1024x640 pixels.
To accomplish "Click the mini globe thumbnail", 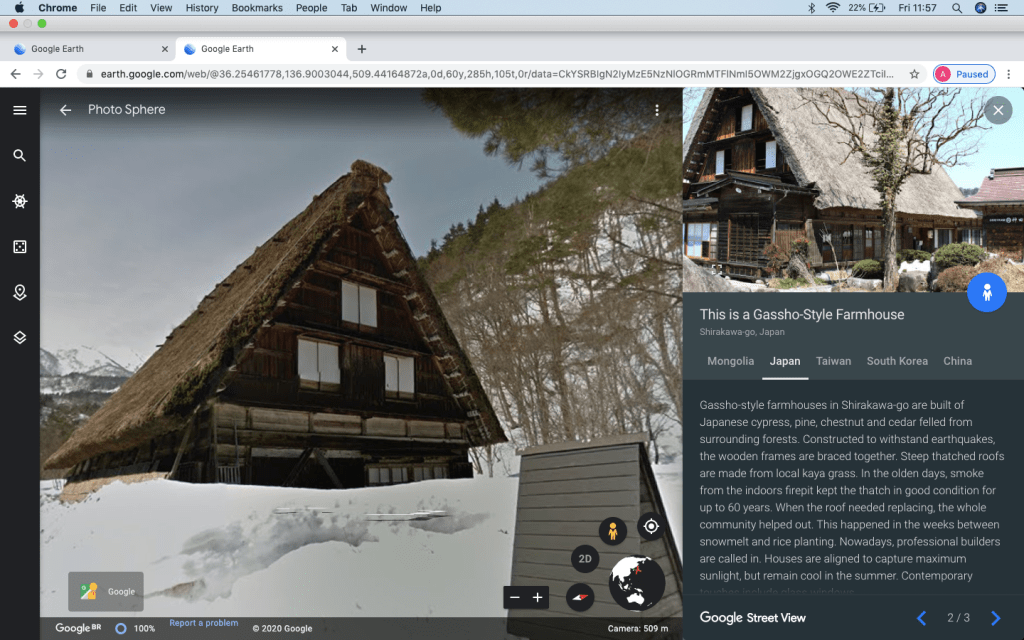I will 636,582.
